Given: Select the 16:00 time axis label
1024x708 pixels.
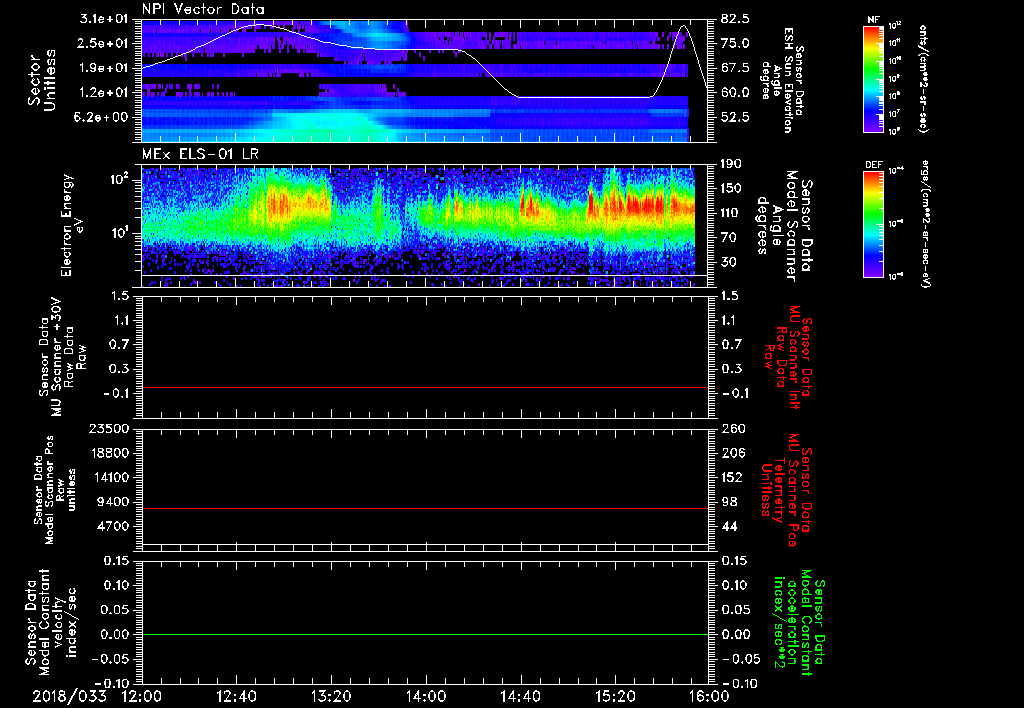Looking at the screenshot, I should pyautogui.click(x=709, y=695).
